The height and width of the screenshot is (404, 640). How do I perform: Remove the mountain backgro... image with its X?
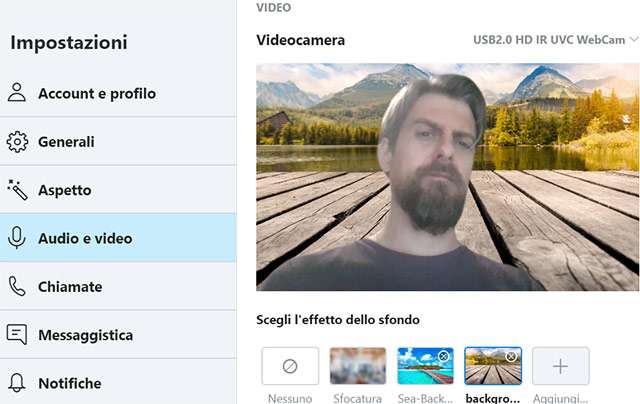point(511,357)
